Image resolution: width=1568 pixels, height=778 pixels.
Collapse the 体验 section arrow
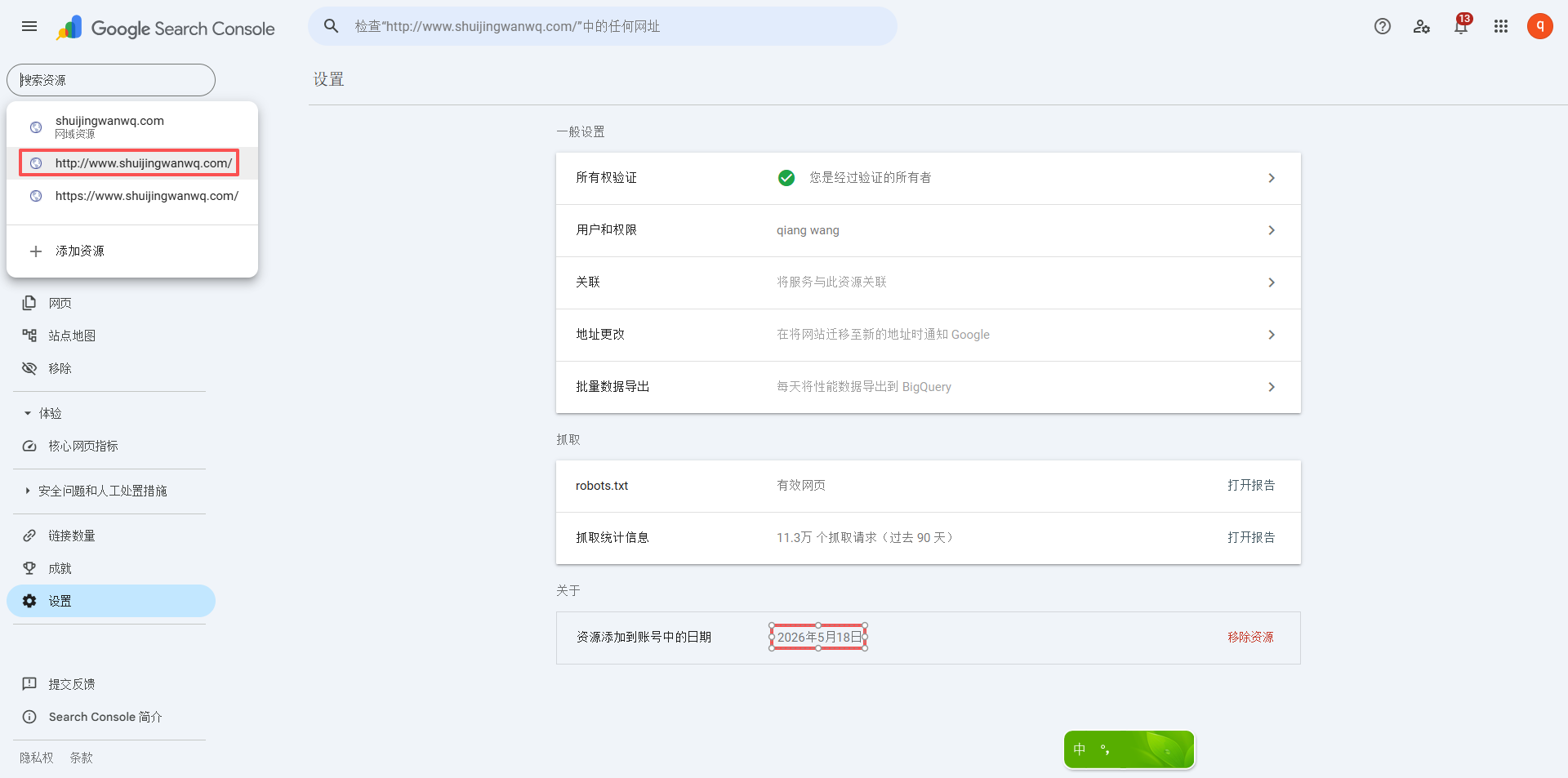click(x=28, y=413)
